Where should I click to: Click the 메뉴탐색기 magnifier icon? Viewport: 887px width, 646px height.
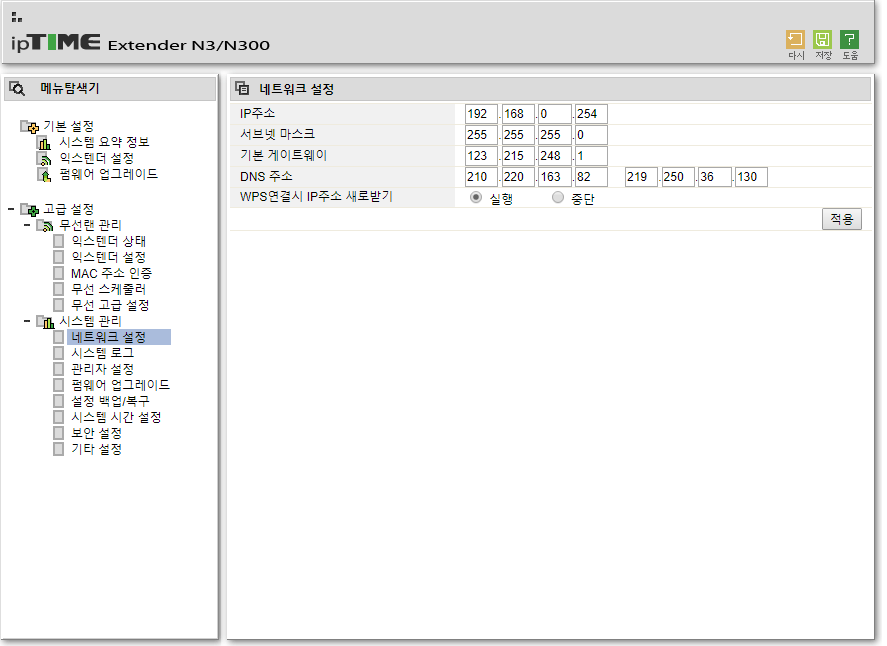click(17, 89)
